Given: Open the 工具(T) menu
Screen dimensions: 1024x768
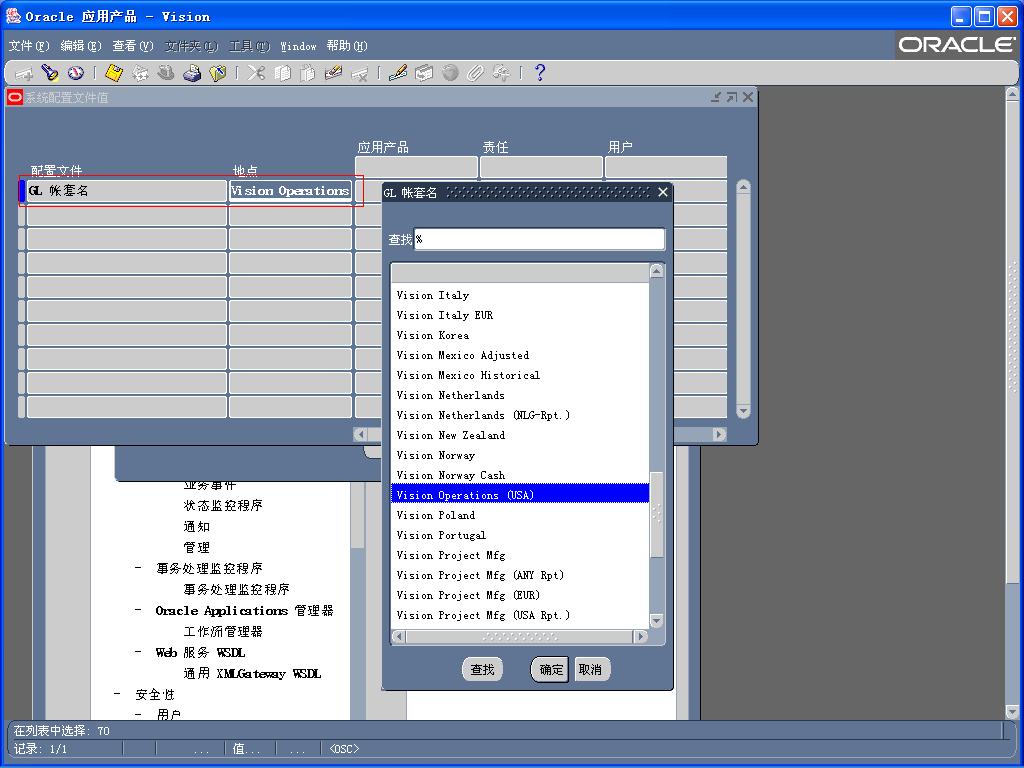Looking at the screenshot, I should [249, 46].
